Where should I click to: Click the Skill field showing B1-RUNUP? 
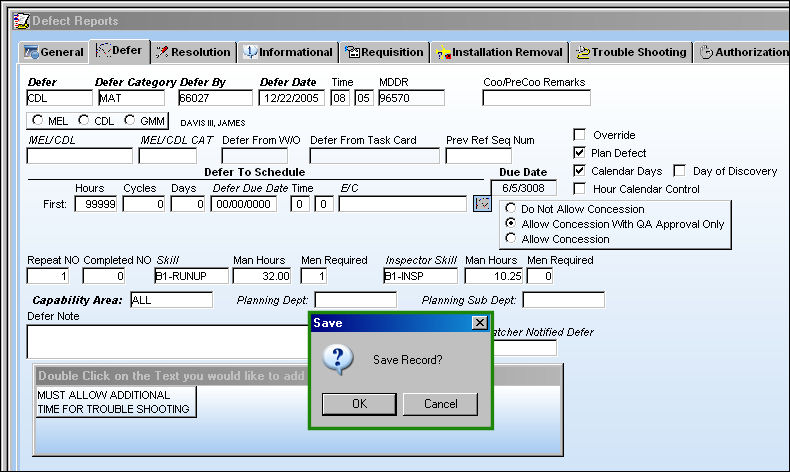click(x=191, y=276)
